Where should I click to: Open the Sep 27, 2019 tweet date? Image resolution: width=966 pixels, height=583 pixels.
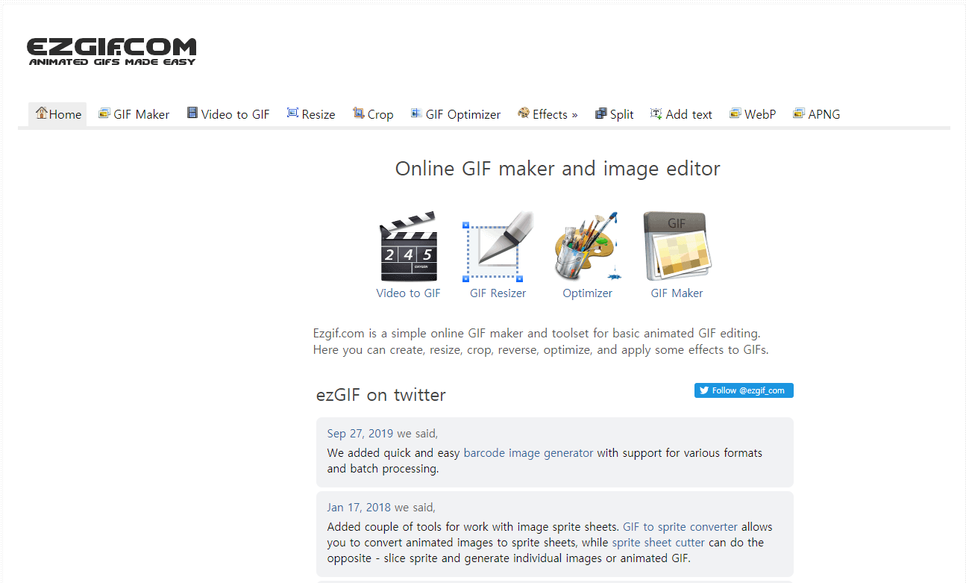tap(360, 434)
